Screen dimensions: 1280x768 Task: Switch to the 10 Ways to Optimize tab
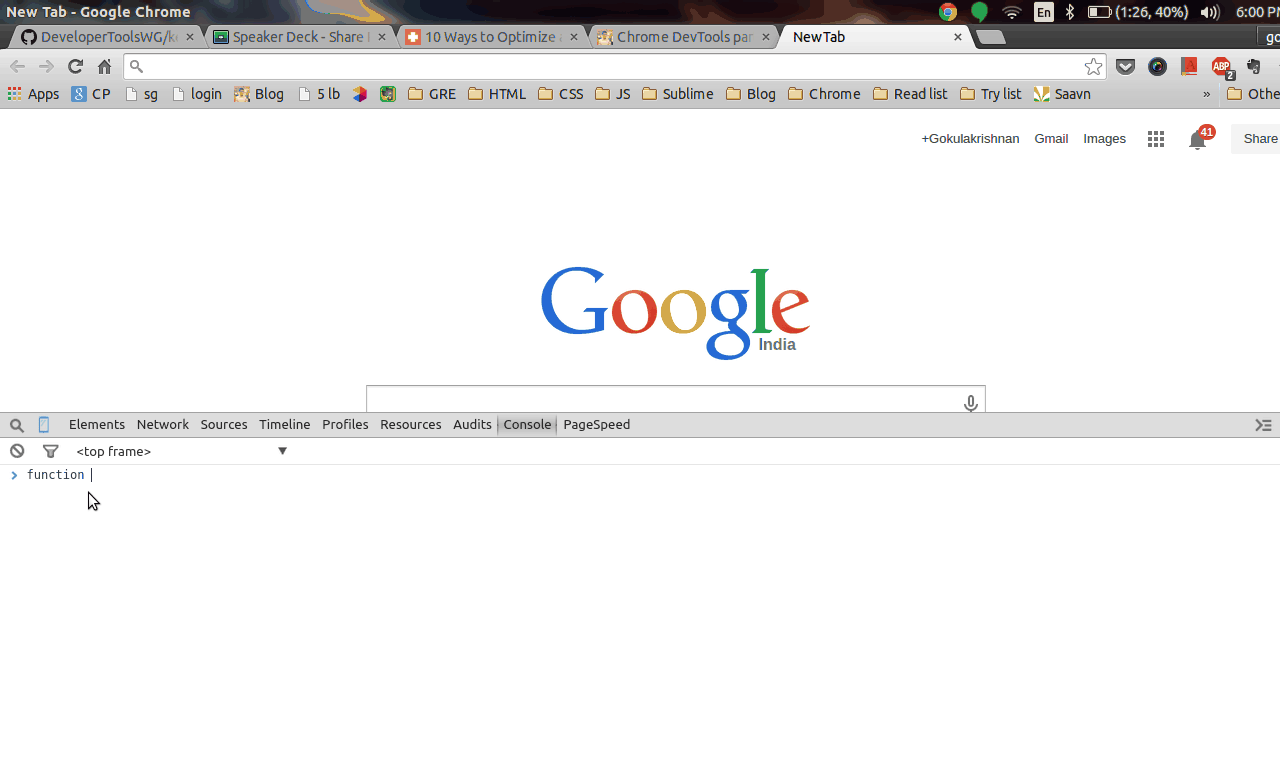pos(491,37)
